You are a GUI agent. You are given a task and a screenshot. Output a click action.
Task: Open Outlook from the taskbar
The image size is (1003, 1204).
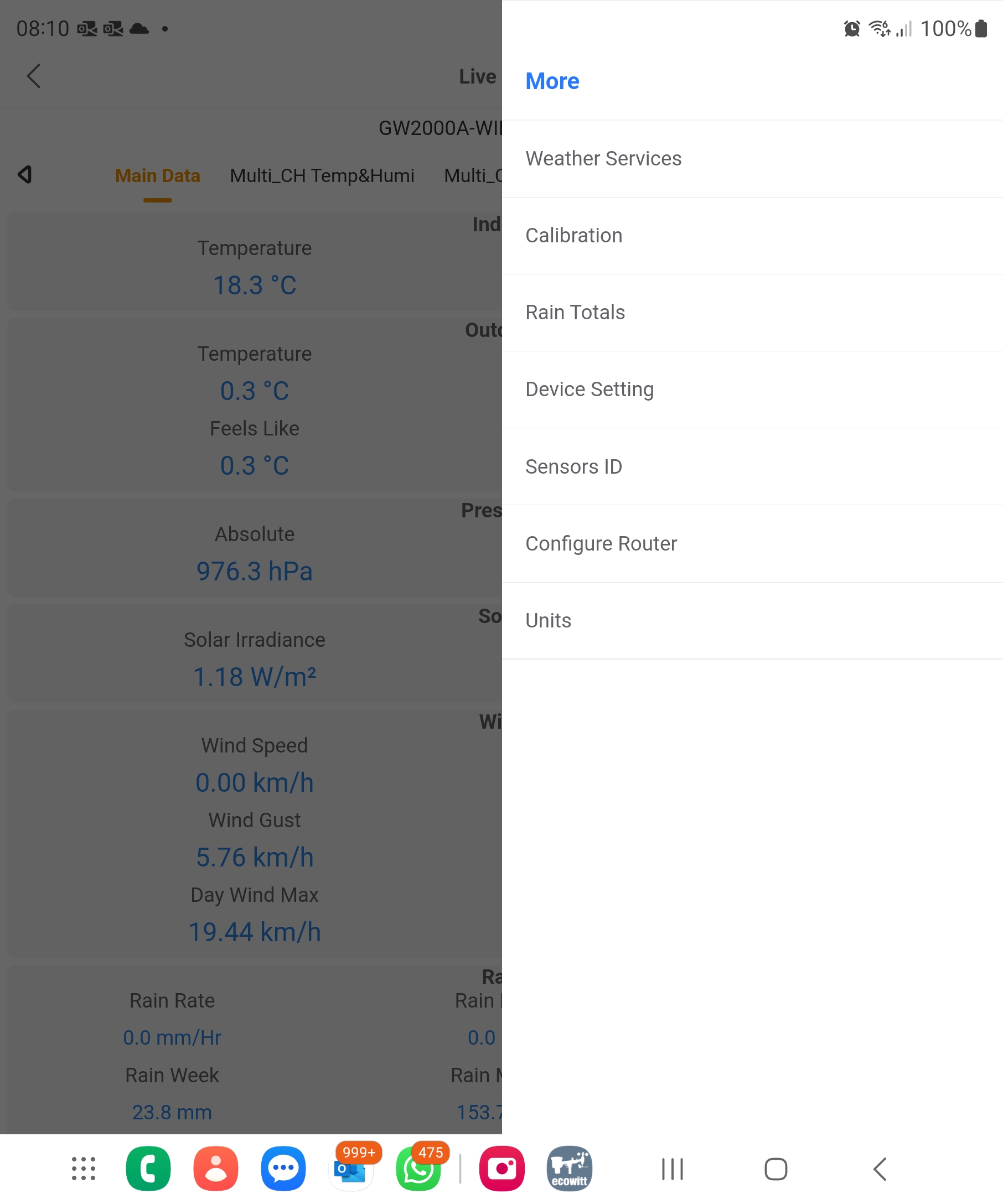[x=350, y=1170]
